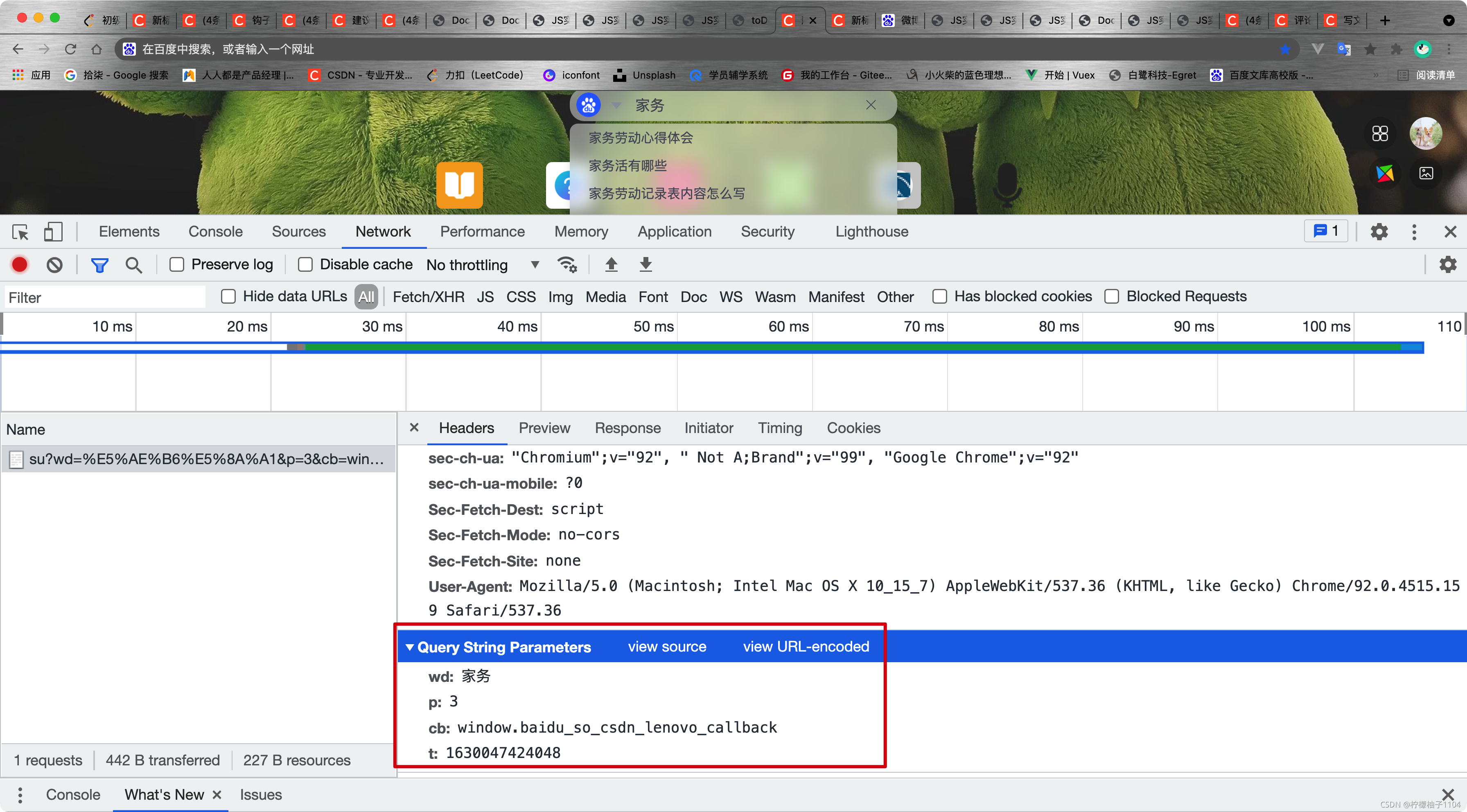The image size is (1467, 812).
Task: Tick the Hide data URLs checkbox
Action: 228,296
